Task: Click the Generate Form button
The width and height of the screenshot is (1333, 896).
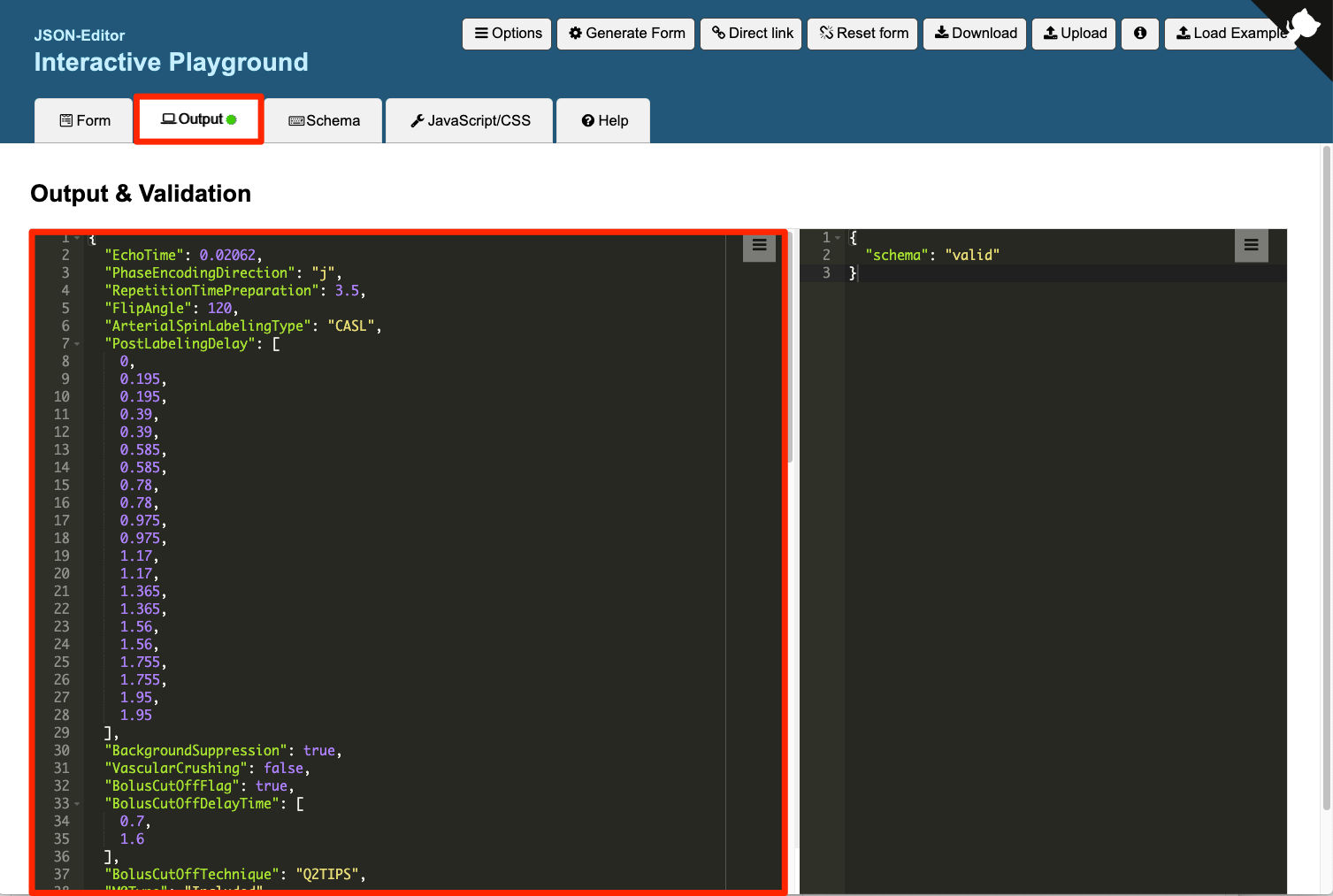Action: 625,34
